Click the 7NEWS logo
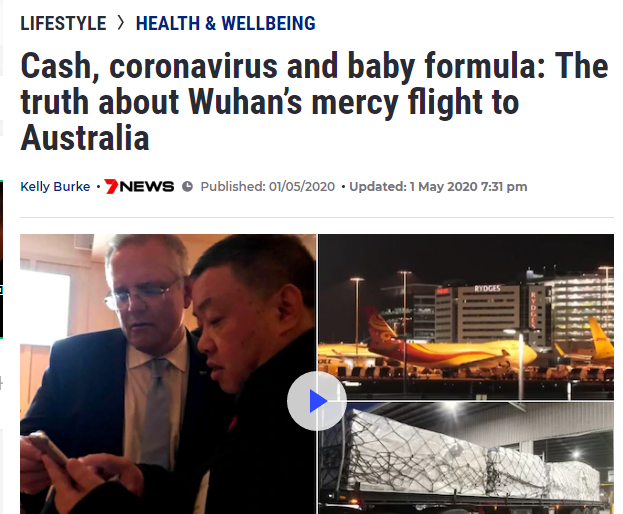The height and width of the screenshot is (514, 623). [139, 186]
